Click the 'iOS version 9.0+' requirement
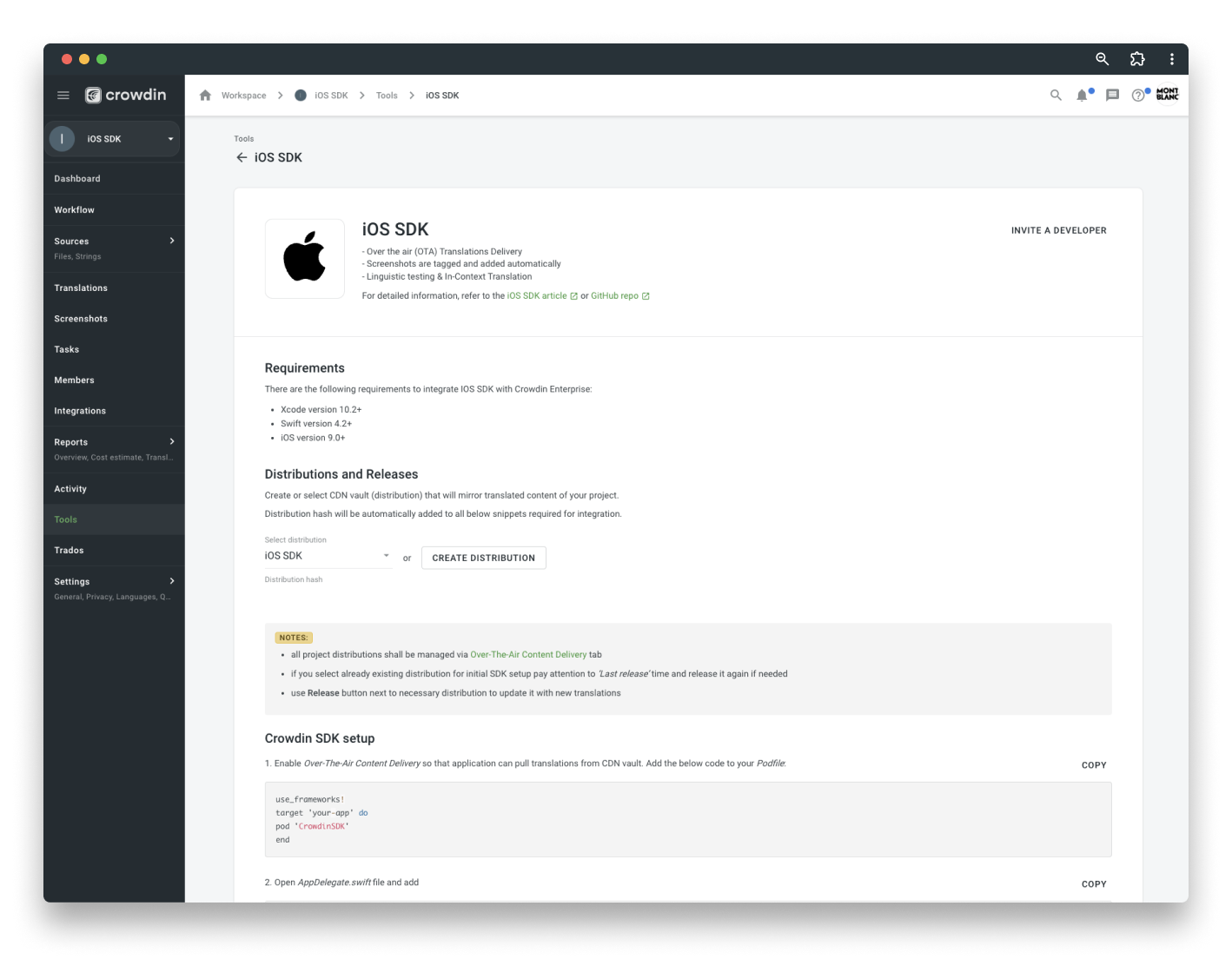This screenshot has height=972, width=1232. tap(313, 438)
